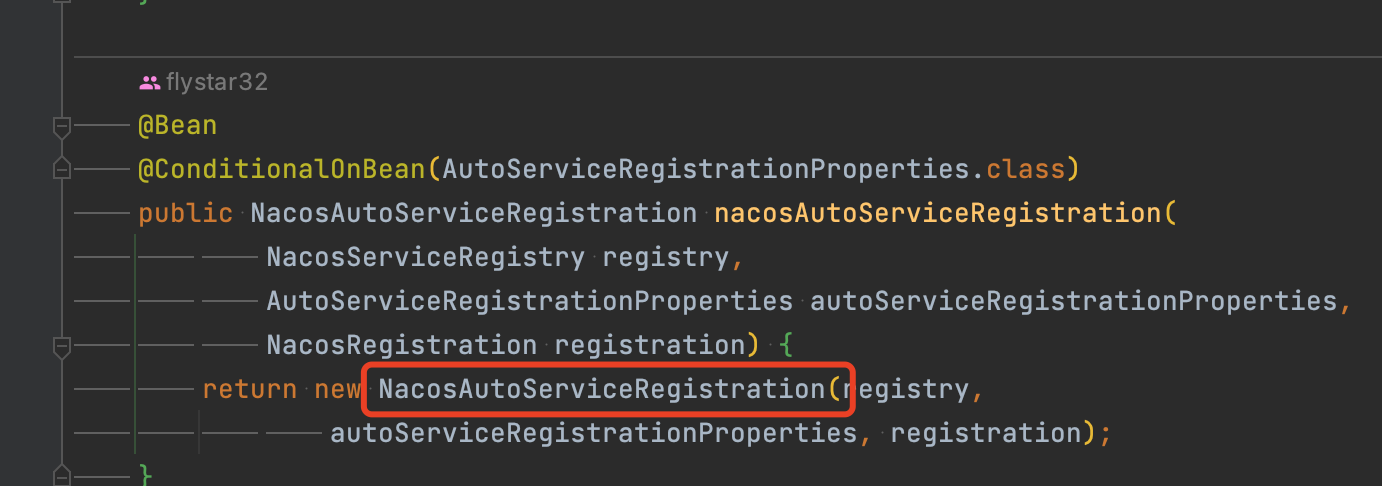Click highlighted NacosAutoServiceRegistration constructor call
The width and height of the screenshot is (1382, 486).
[x=602, y=389]
